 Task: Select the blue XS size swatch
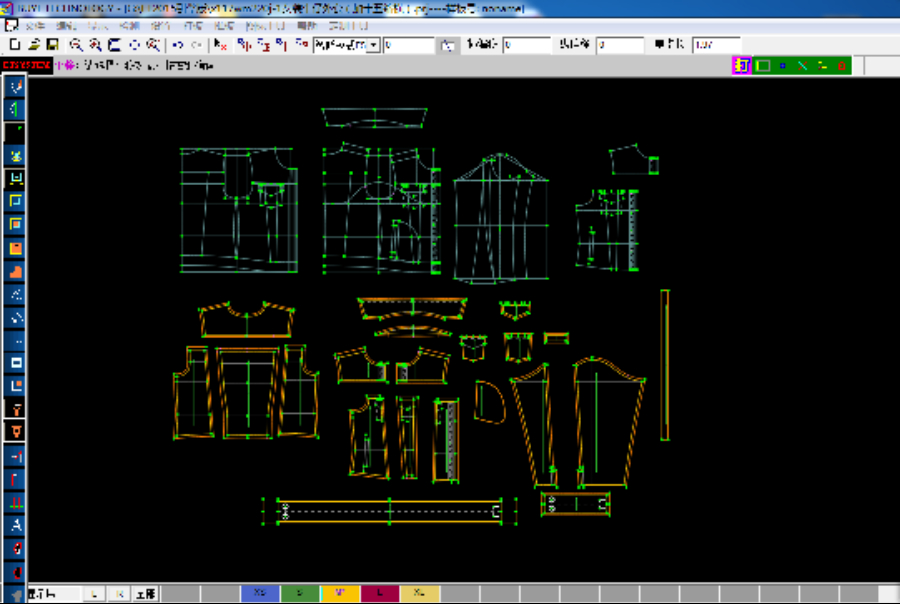pyautogui.click(x=260, y=594)
